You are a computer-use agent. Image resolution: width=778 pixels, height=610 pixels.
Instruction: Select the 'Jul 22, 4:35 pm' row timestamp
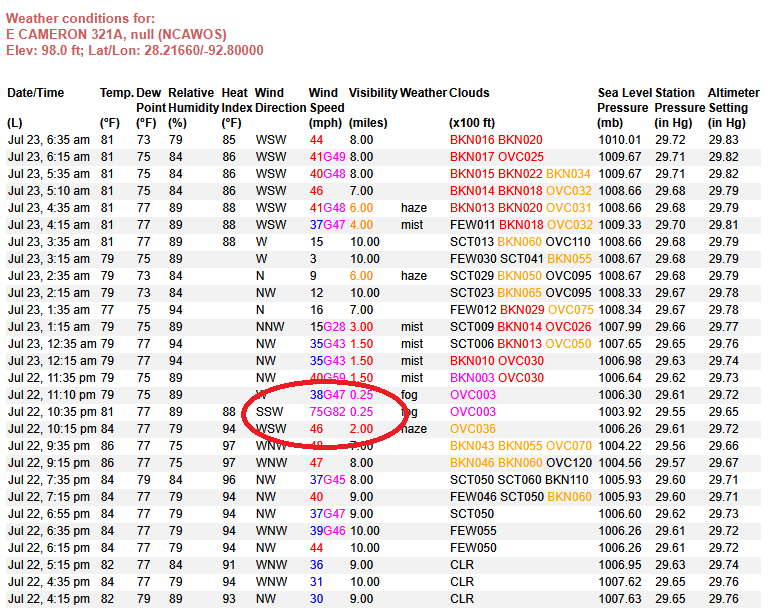point(49,582)
